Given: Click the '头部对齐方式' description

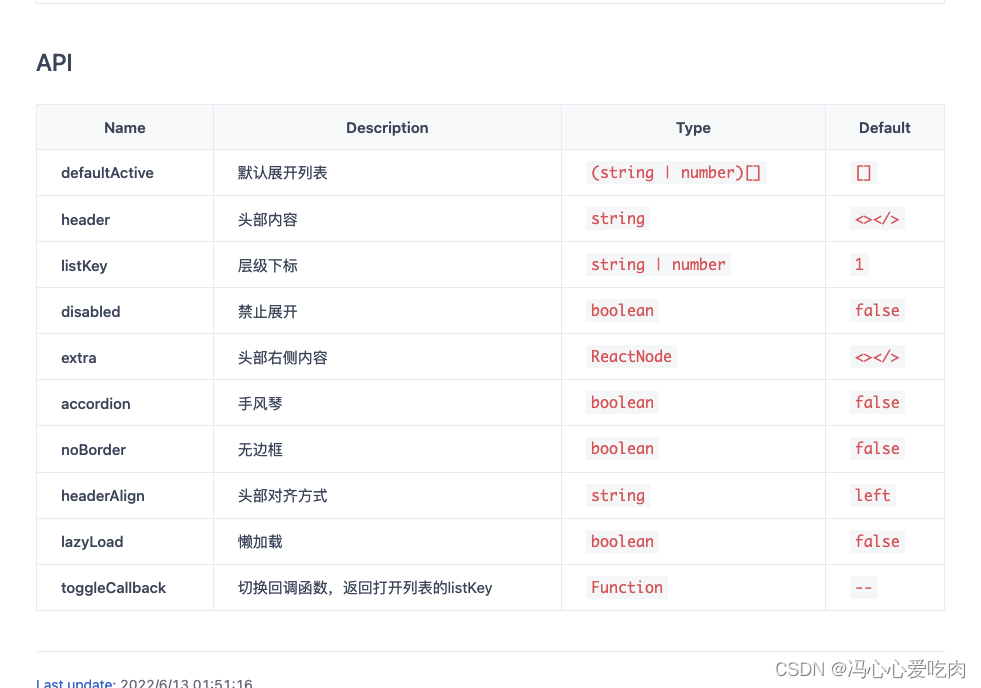Looking at the screenshot, I should click(x=283, y=496).
